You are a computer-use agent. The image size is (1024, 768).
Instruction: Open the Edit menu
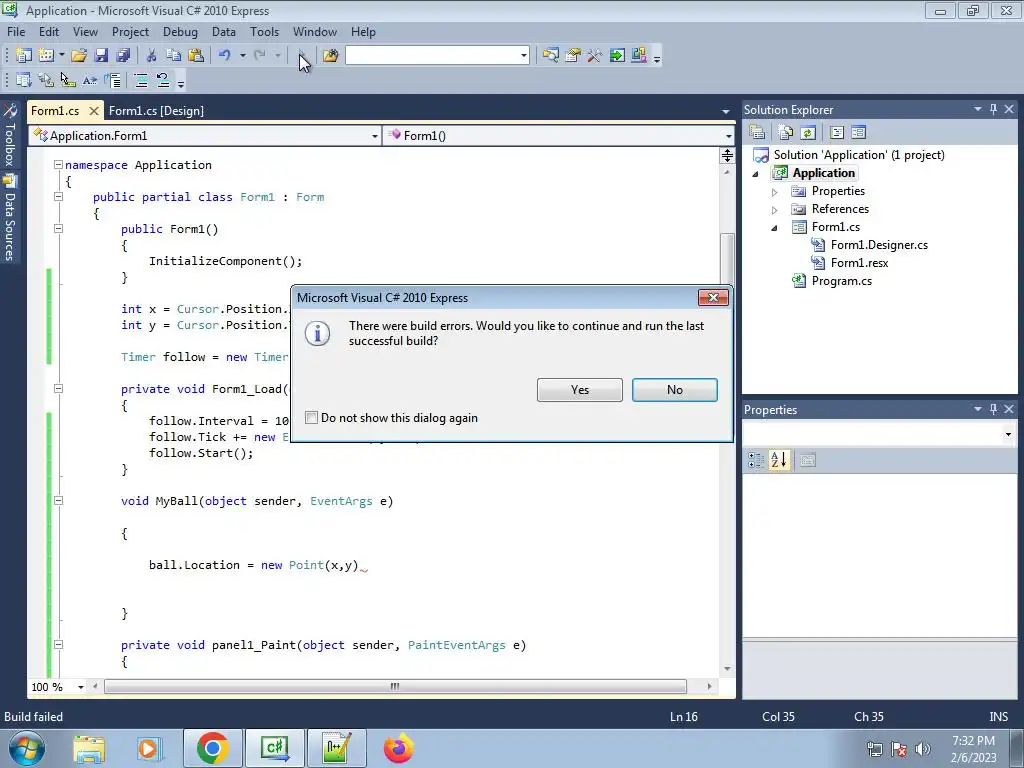[48, 31]
